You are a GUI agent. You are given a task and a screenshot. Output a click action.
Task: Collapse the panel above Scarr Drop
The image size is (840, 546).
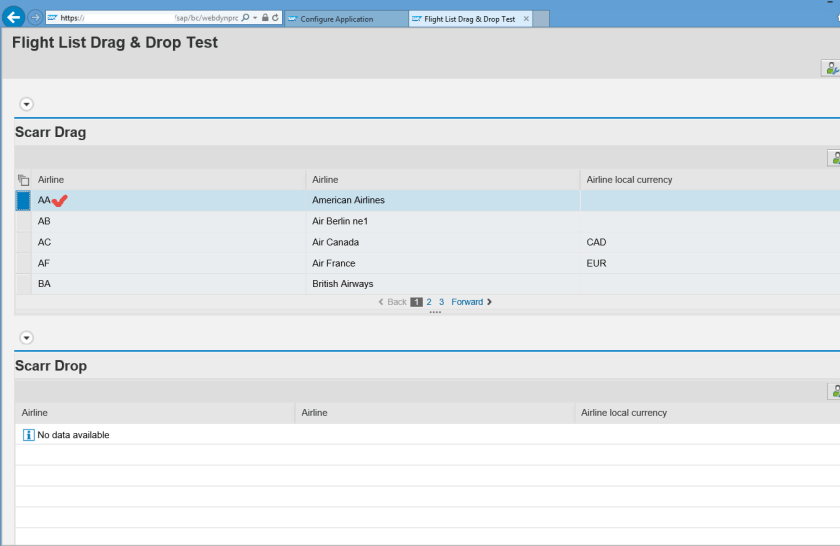[x=27, y=338]
